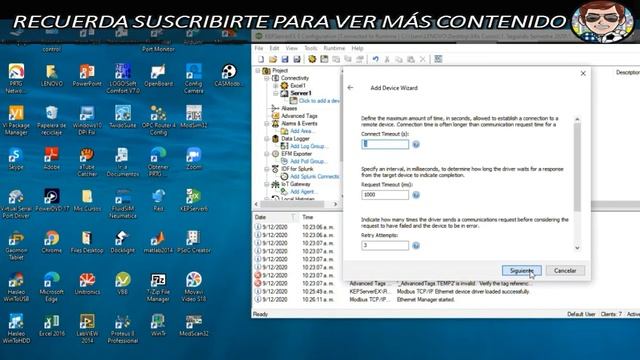The image size is (640, 360).
Task: Click tree panel horizontal scroll right arrow
Action: tap(336, 204)
